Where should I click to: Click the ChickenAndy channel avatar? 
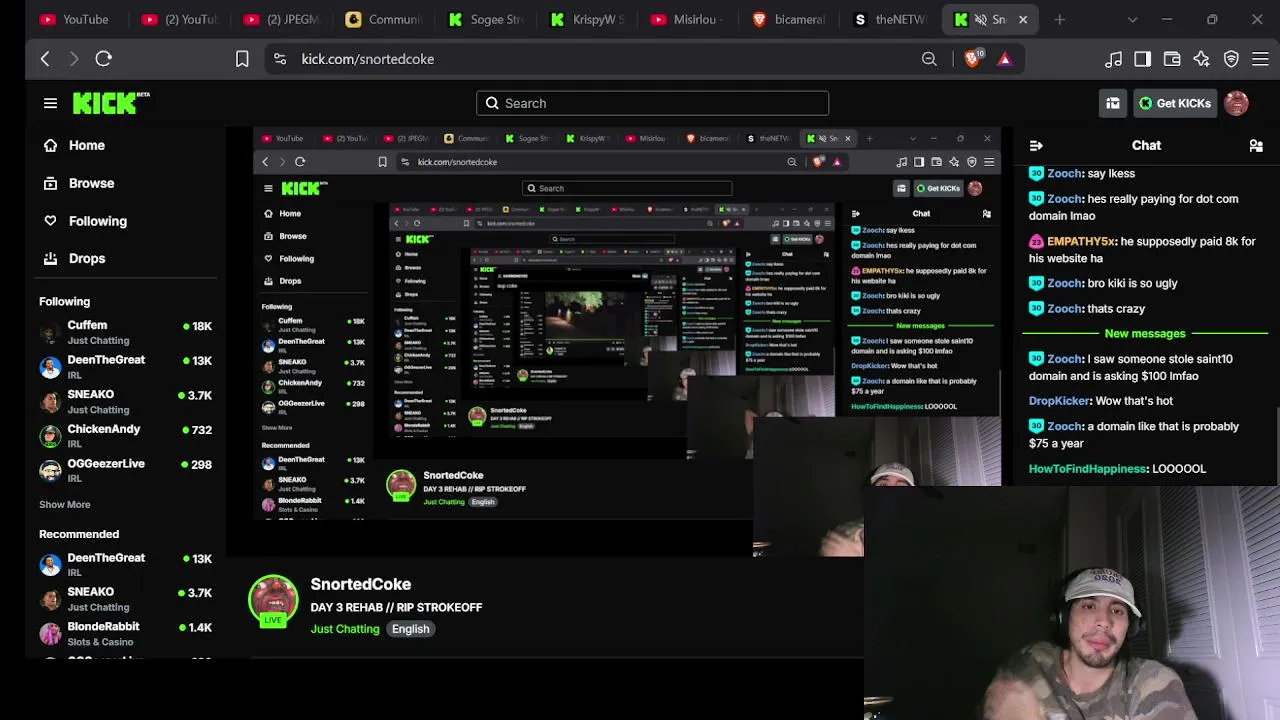click(x=50, y=437)
